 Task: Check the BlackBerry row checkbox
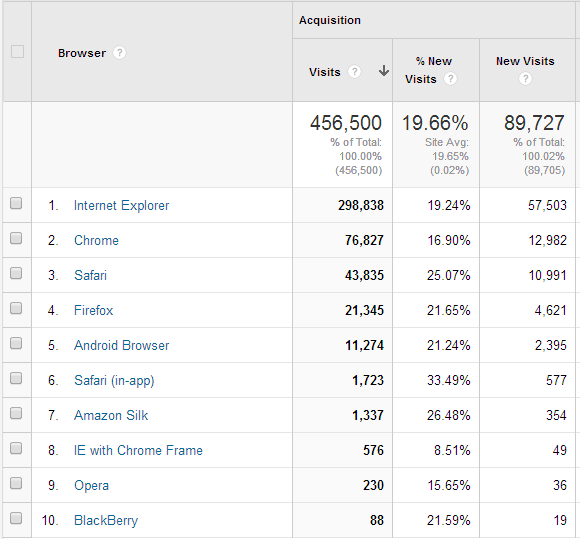[16, 518]
